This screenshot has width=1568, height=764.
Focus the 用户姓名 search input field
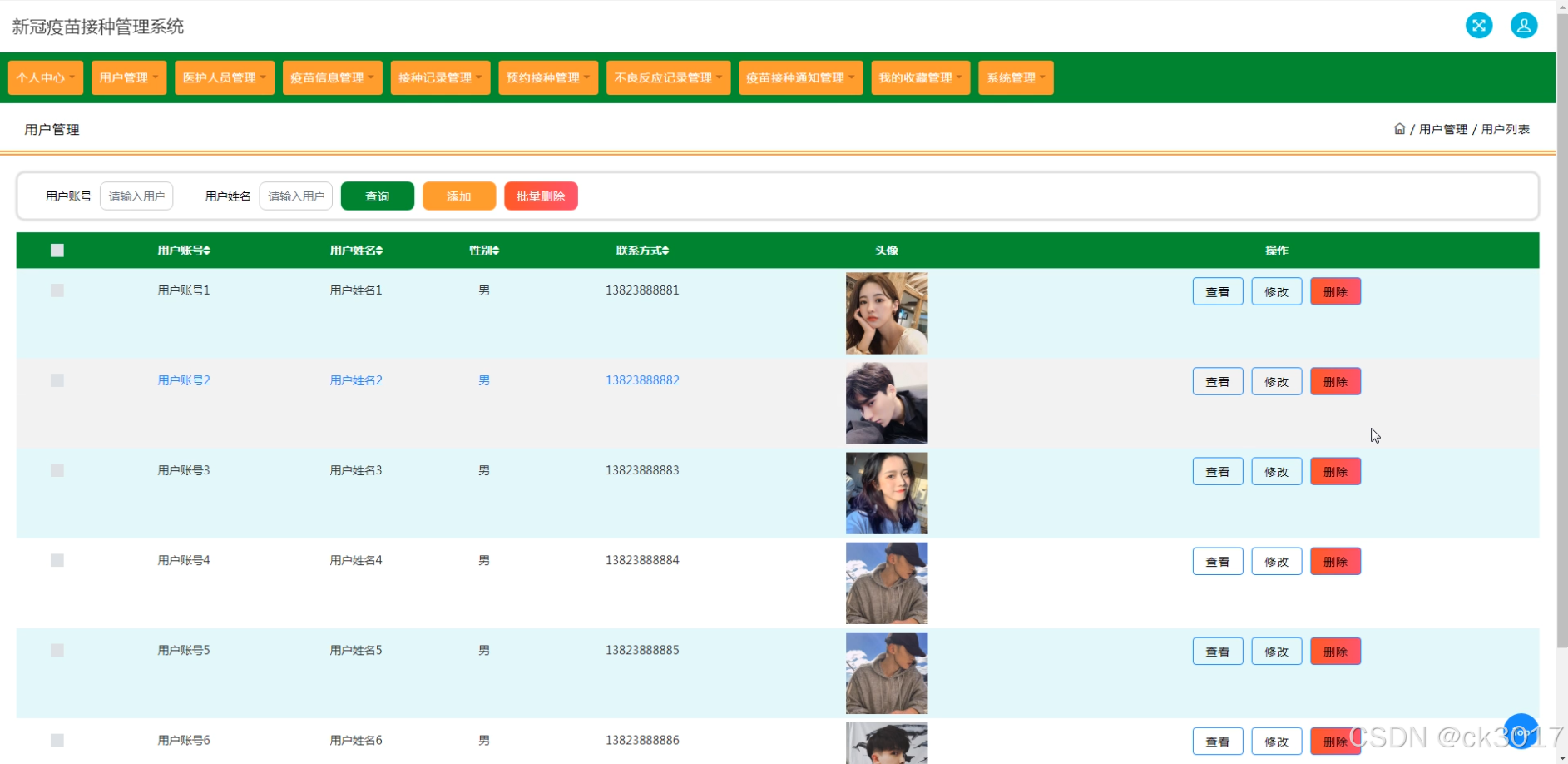tap(296, 196)
